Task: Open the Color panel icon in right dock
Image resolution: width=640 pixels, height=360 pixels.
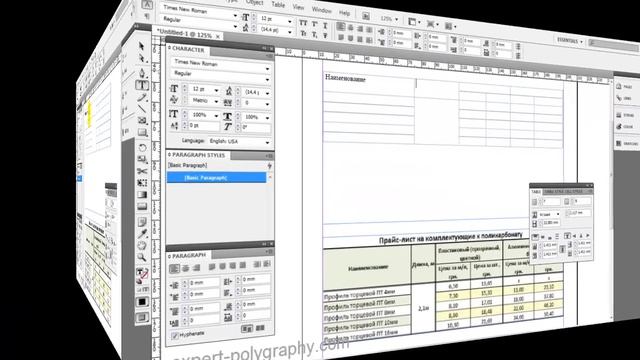Action: point(619,127)
